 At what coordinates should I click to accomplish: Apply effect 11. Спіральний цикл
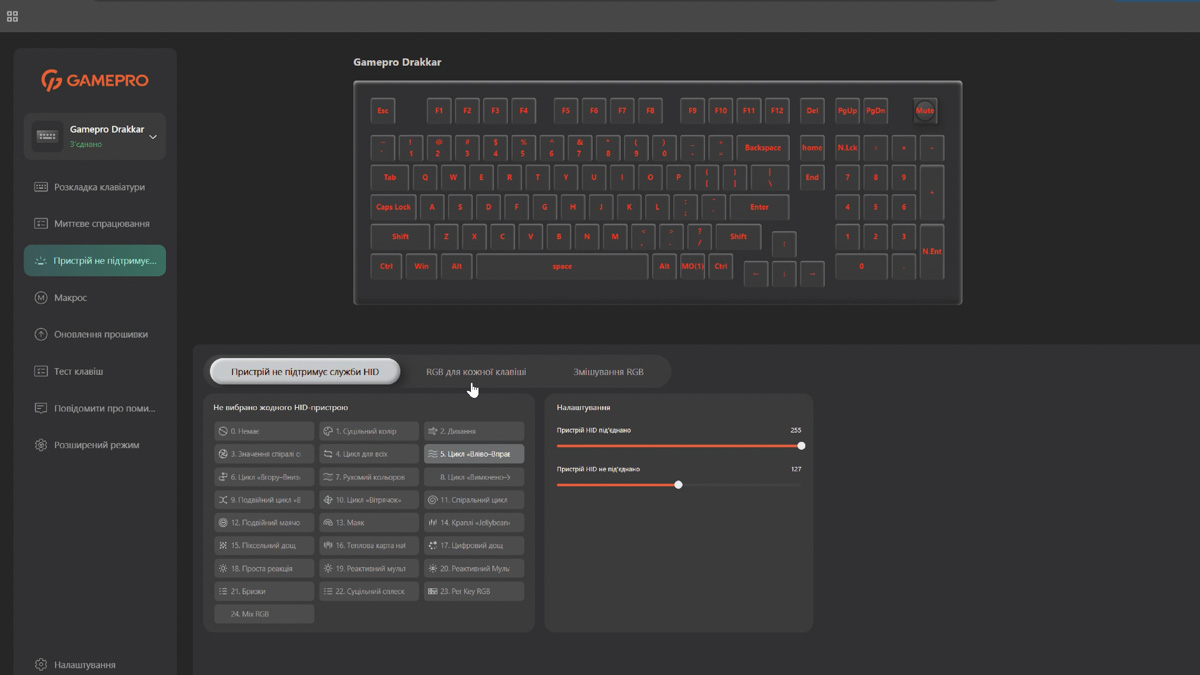tap(474, 500)
